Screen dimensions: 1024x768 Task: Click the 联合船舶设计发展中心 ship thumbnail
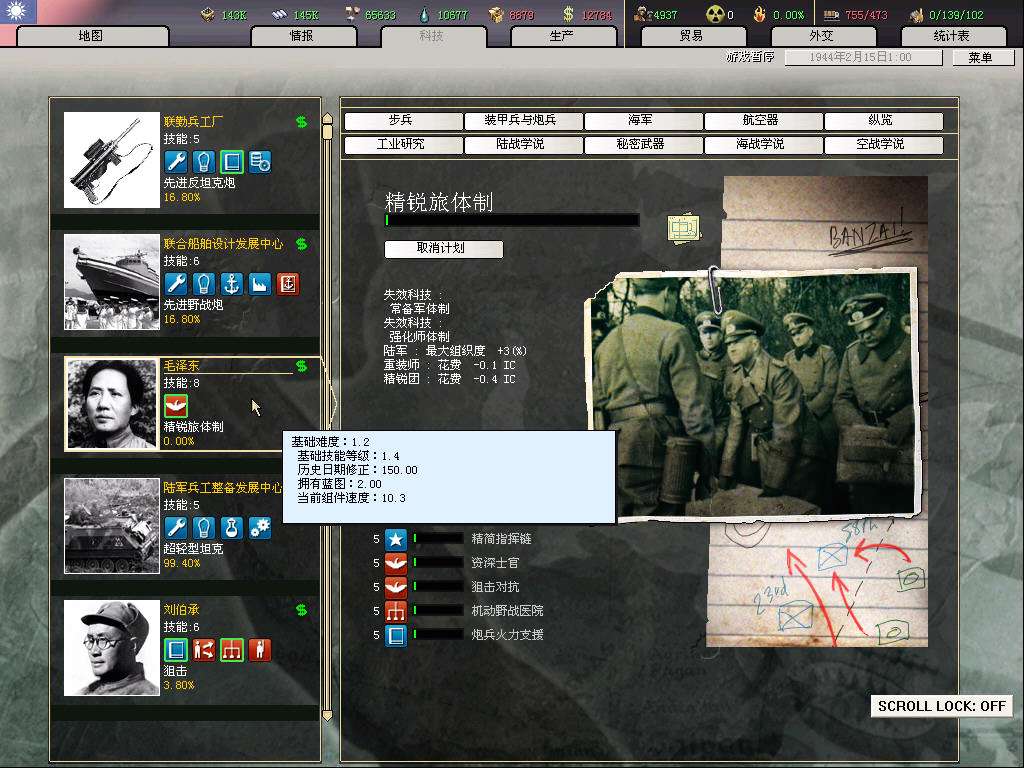[112, 281]
